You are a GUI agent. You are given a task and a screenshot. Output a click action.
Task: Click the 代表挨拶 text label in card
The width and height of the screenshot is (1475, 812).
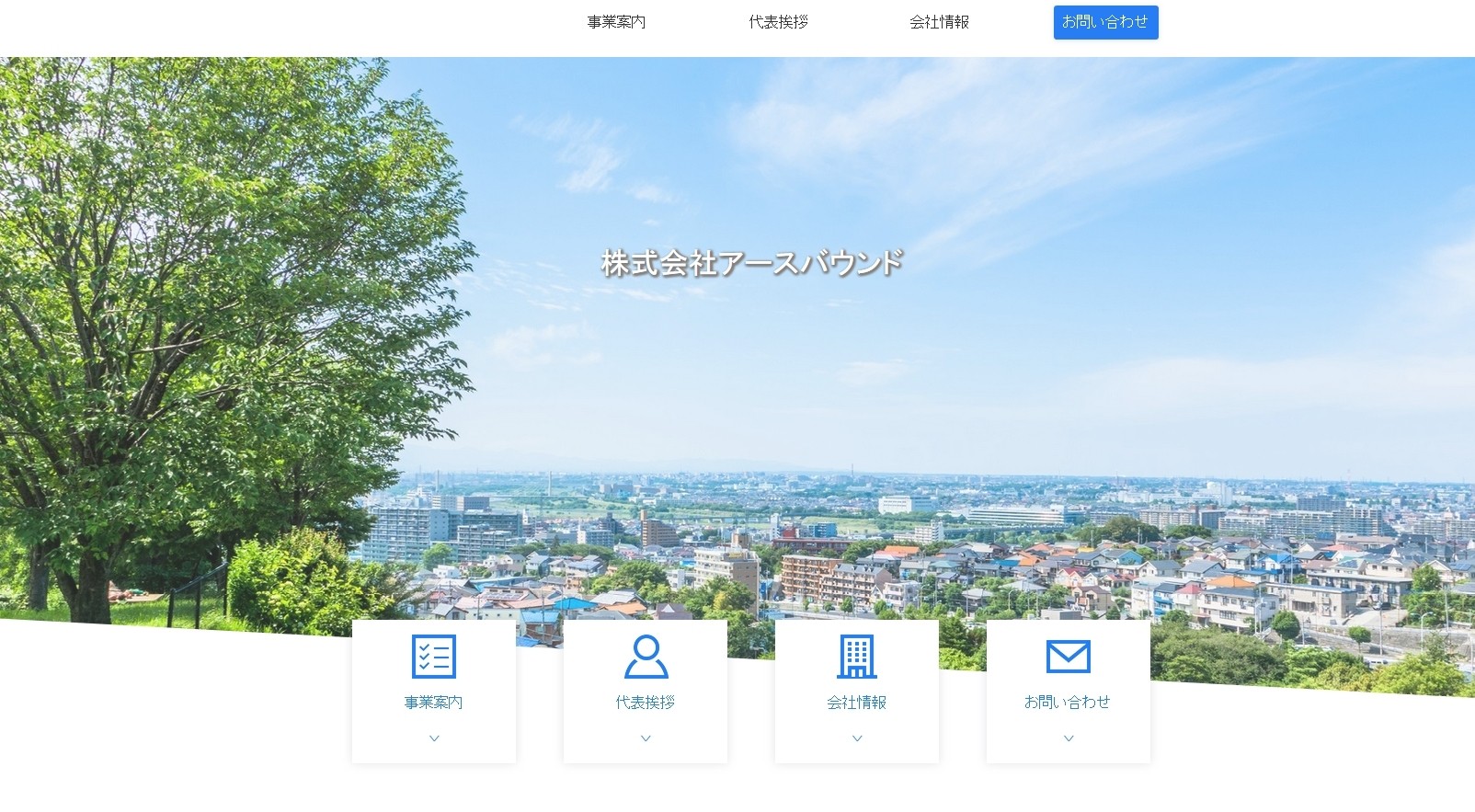646,703
